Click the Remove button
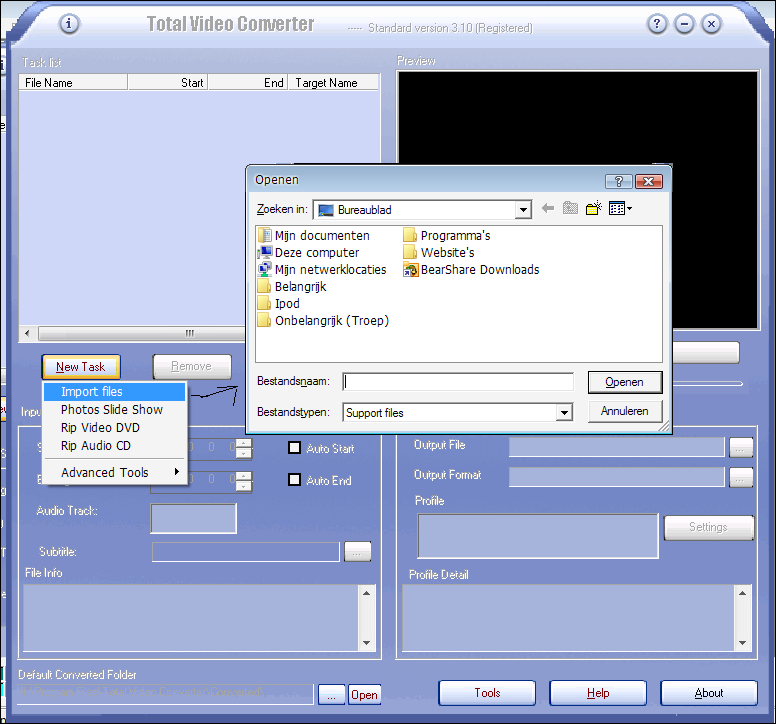The height and width of the screenshot is (724, 776). (x=192, y=366)
